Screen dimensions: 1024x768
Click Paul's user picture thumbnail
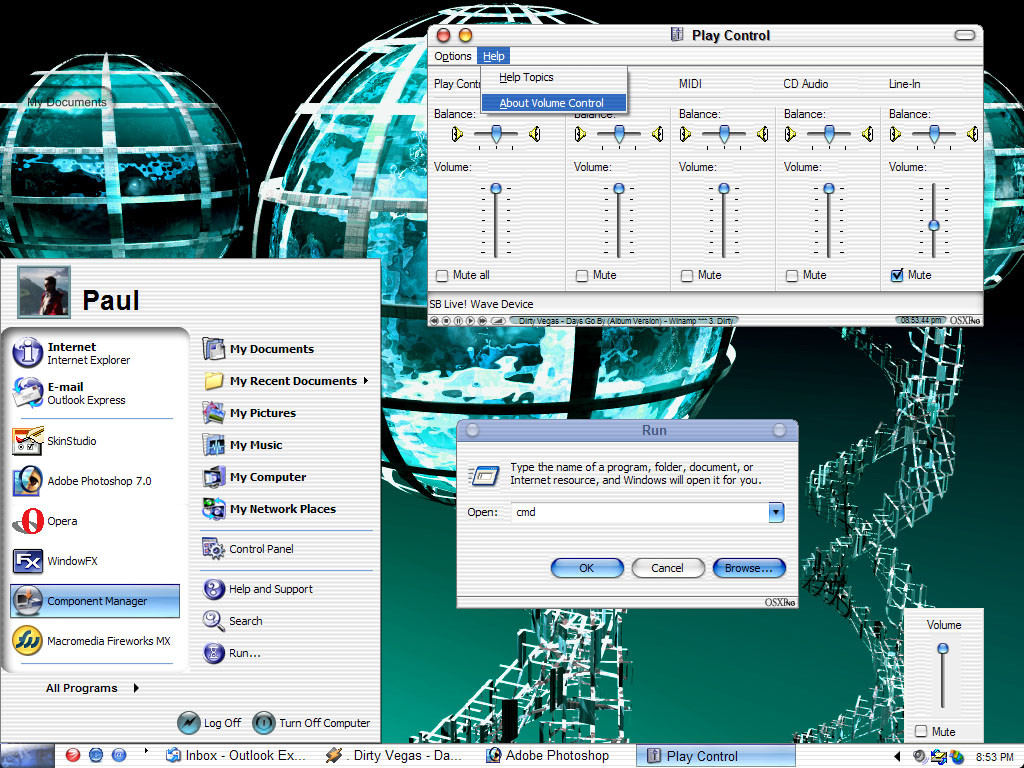(x=44, y=293)
